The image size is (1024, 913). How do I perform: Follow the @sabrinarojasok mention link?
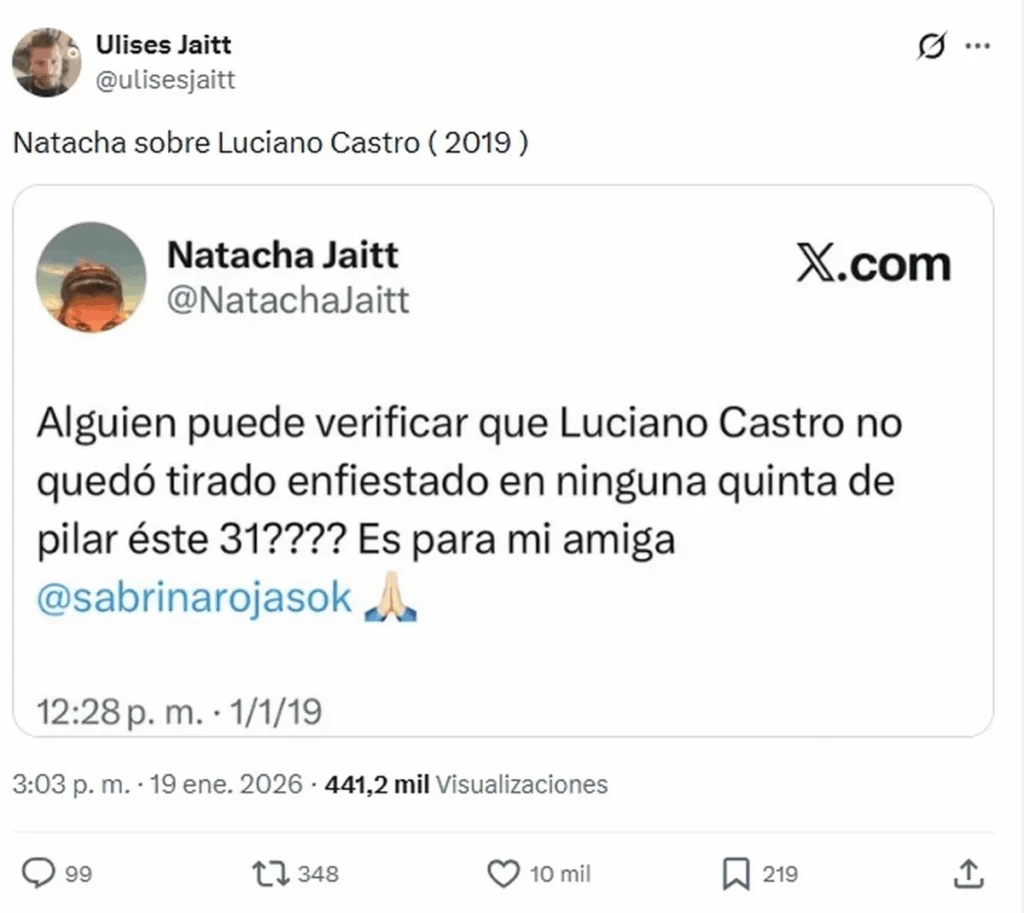195,598
